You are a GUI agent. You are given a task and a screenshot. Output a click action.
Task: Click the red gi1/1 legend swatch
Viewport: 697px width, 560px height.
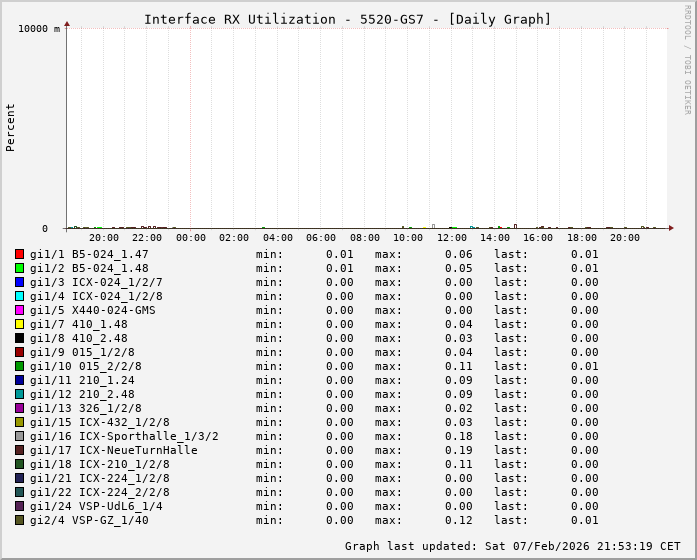tap(19, 254)
